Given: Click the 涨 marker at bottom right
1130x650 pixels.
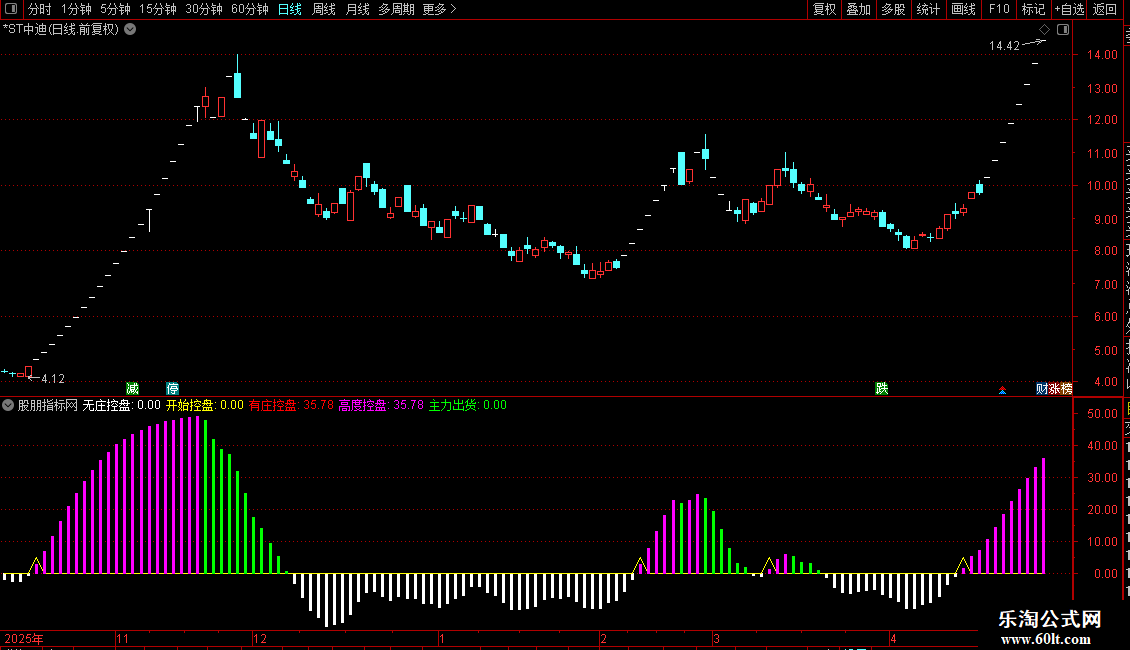Looking at the screenshot, I should point(1054,388).
